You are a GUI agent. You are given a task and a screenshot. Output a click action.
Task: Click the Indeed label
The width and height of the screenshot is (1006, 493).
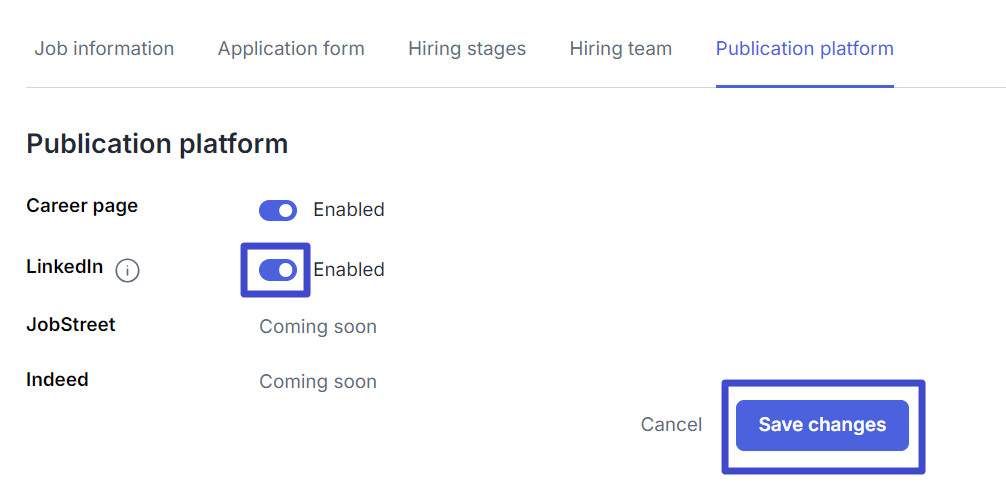57,380
